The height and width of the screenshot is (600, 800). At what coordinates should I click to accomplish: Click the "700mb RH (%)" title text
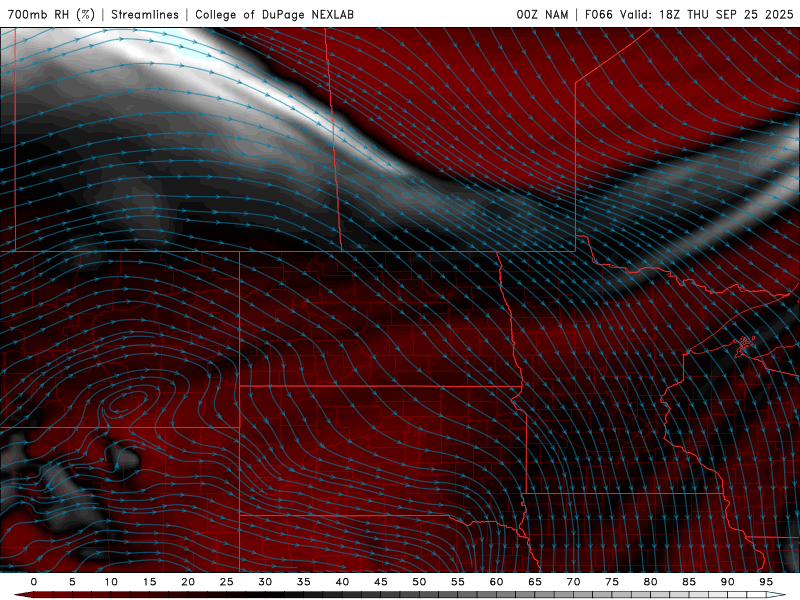(x=51, y=14)
